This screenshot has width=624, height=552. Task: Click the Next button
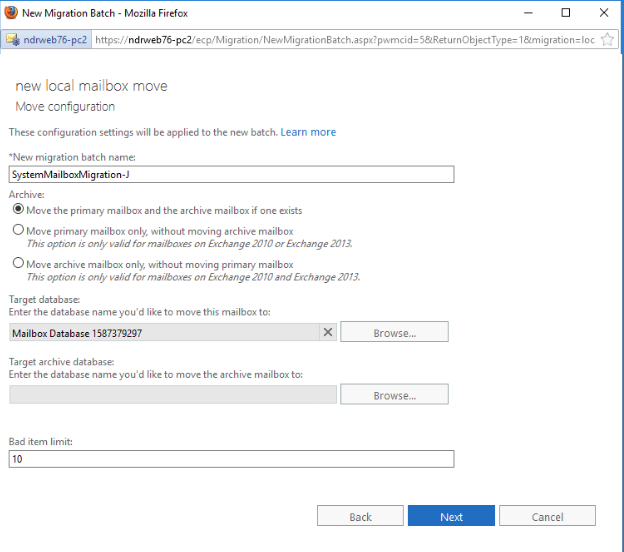(x=451, y=516)
